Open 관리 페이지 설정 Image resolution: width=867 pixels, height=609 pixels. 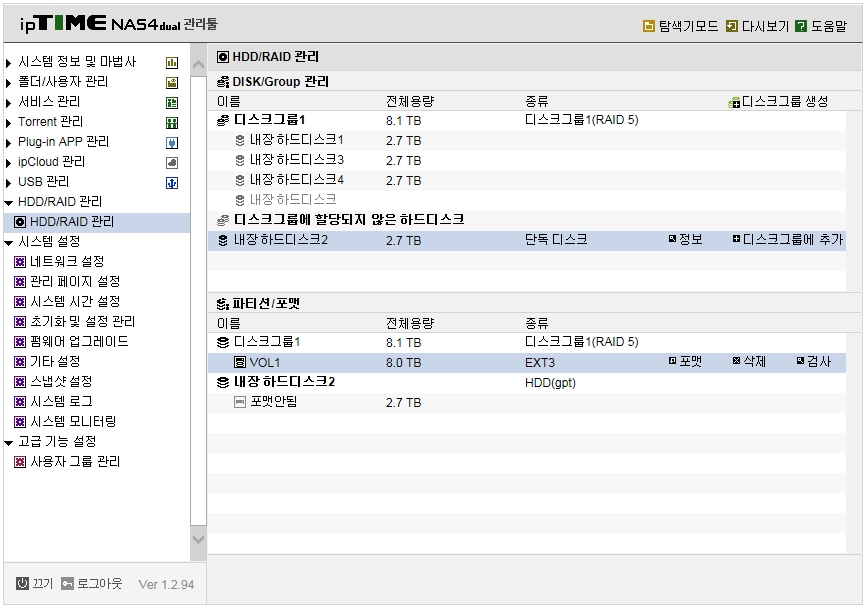(75, 282)
